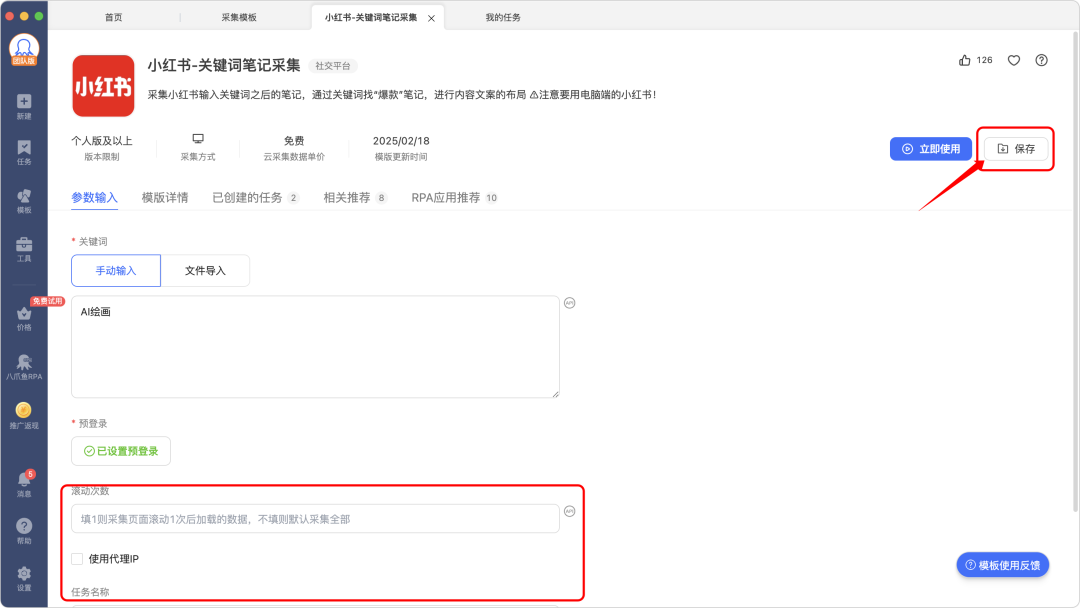
Task: Click the 小红书 red logo thumbnail
Action: (103, 86)
